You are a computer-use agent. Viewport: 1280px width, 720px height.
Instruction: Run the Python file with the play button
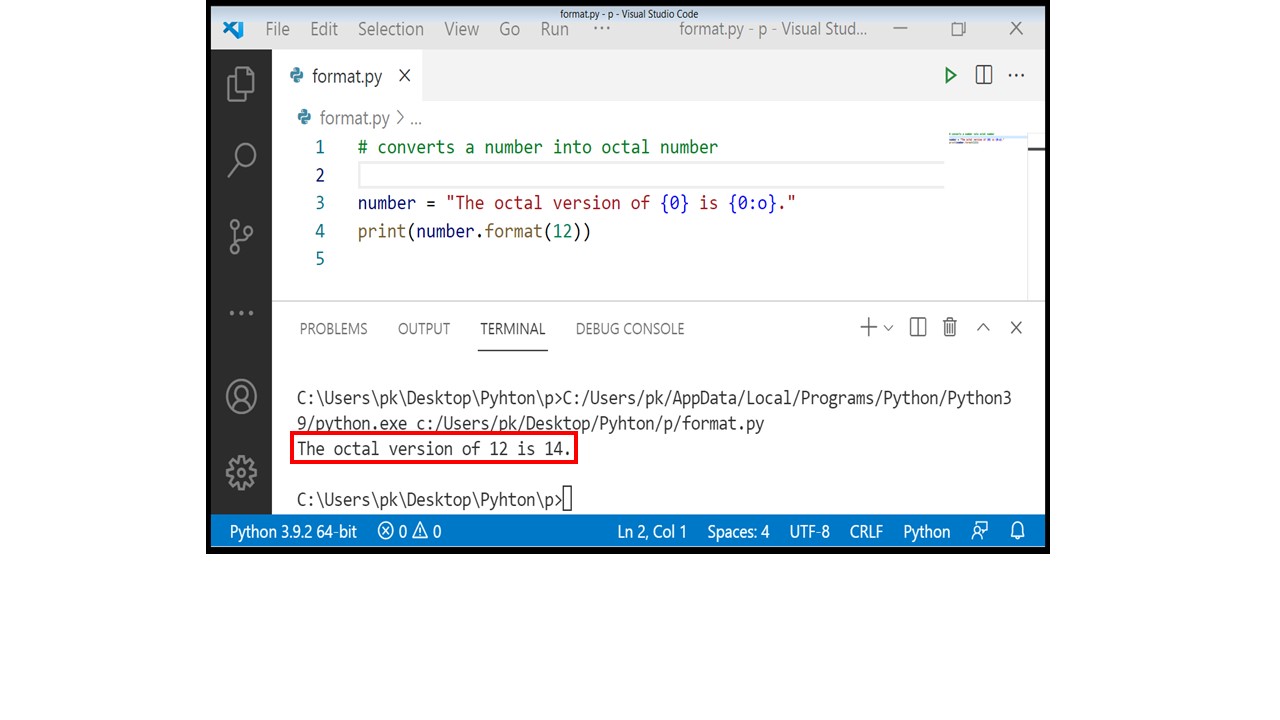click(948, 75)
